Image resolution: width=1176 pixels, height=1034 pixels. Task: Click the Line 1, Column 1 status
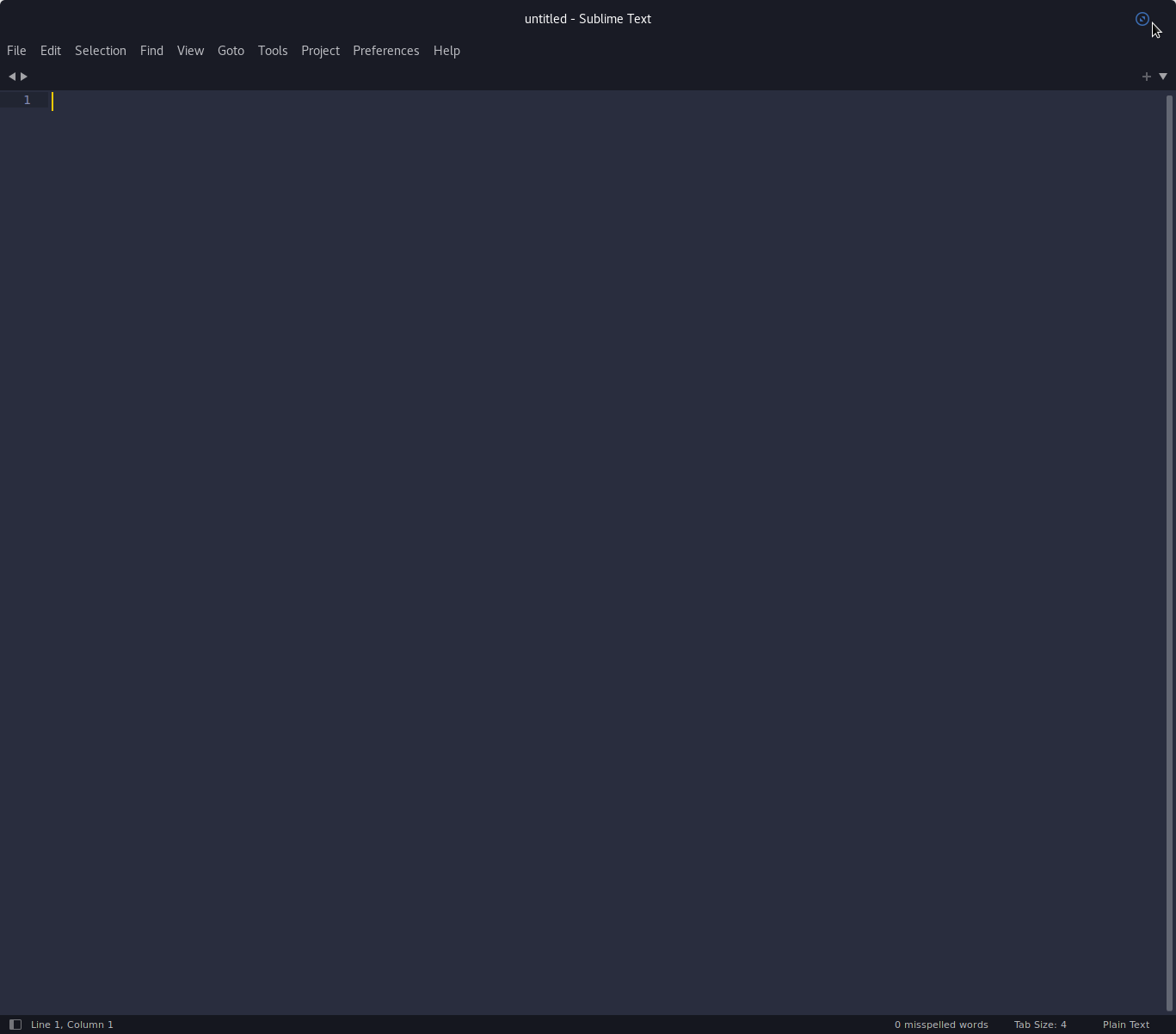[72, 1025]
